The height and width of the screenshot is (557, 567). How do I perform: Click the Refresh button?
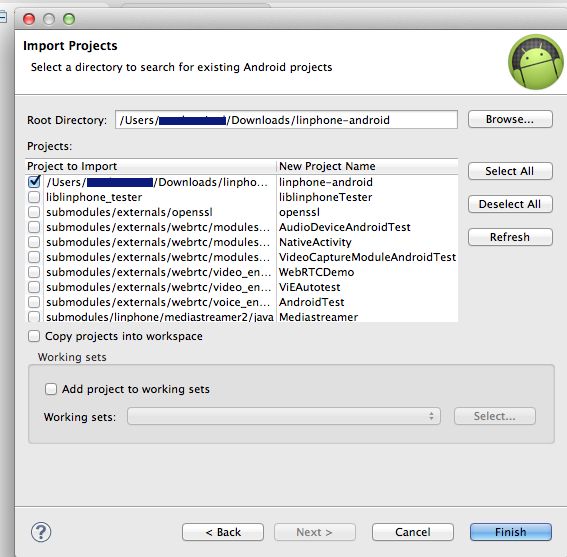pyautogui.click(x=510, y=237)
